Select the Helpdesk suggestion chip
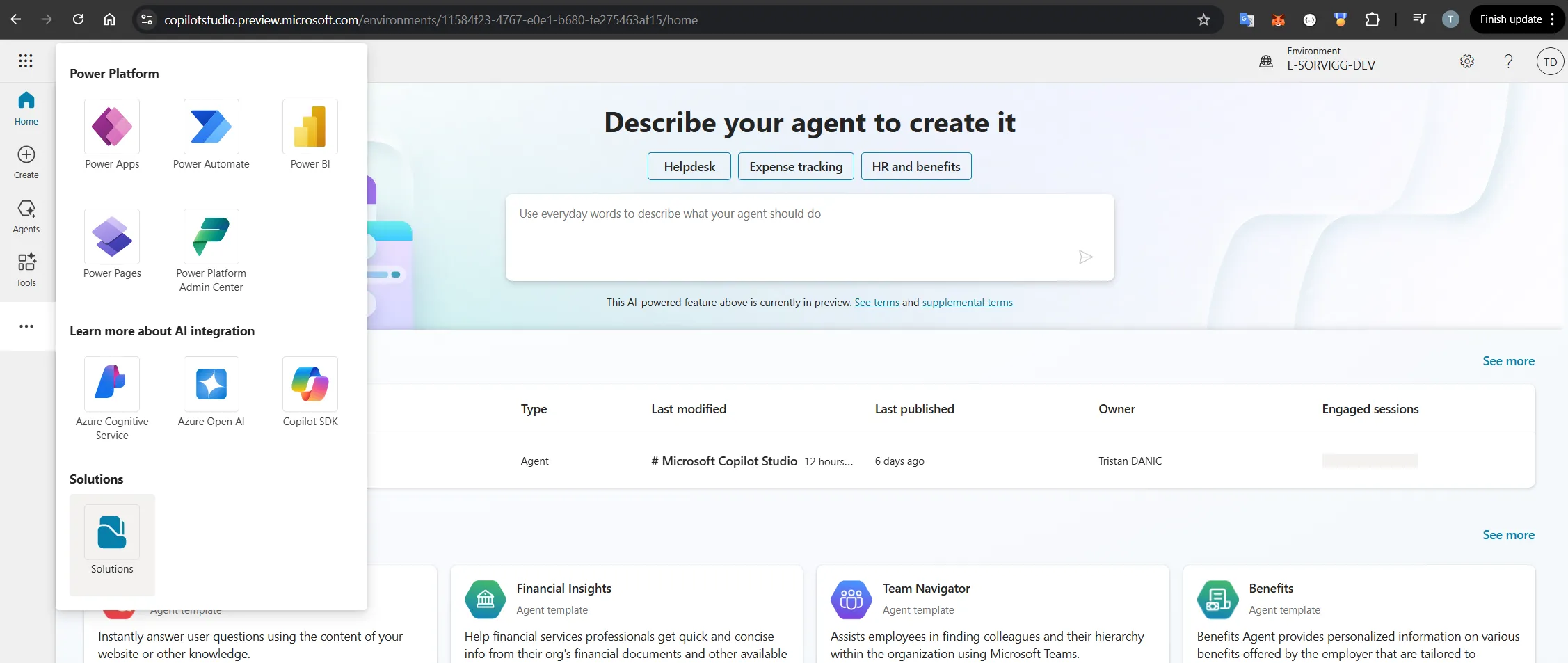The image size is (1568, 663). (689, 166)
